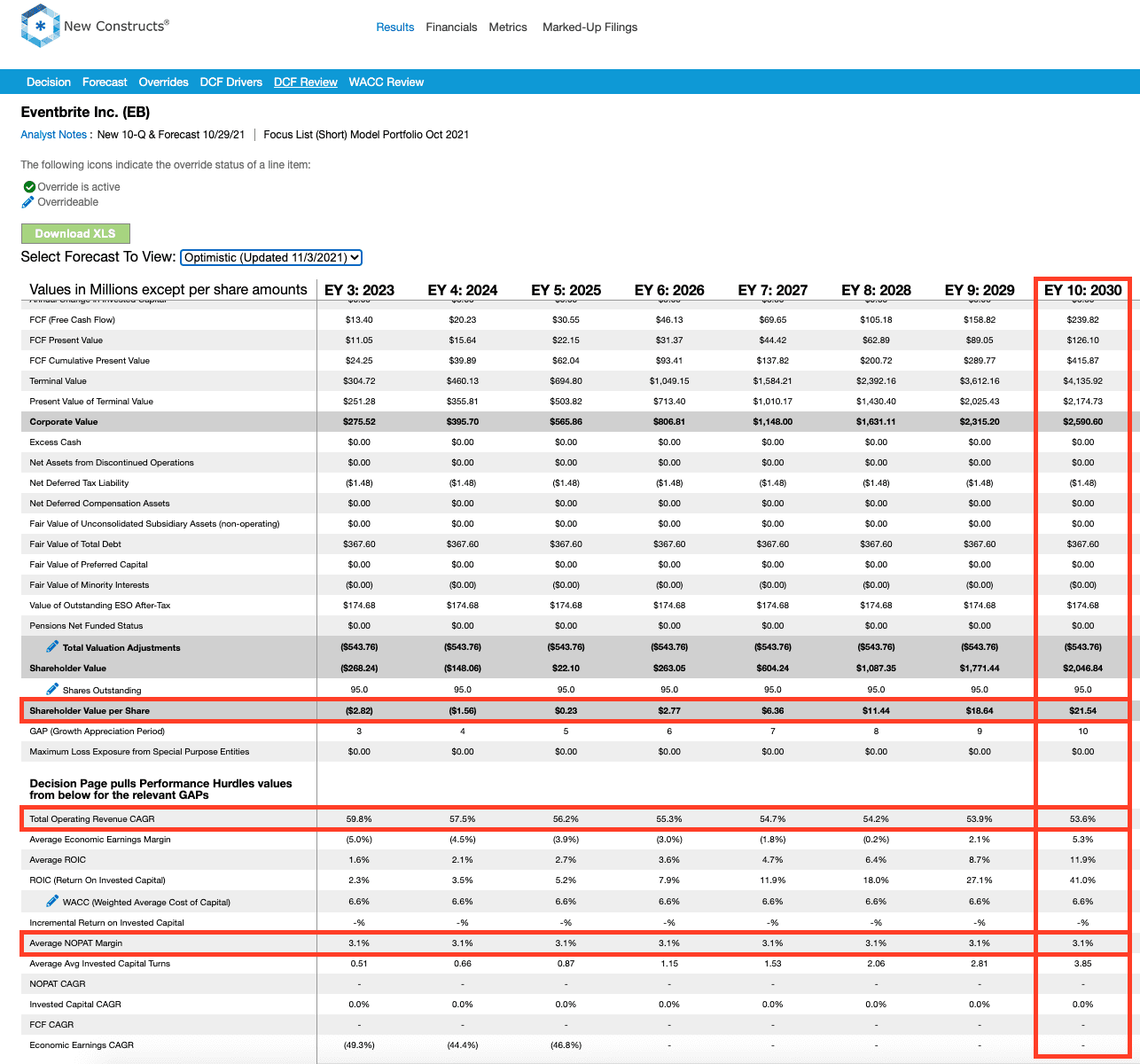Click the Invested Capital CAGR row label
Screen dimensions: 1140x1064
click(75, 1004)
